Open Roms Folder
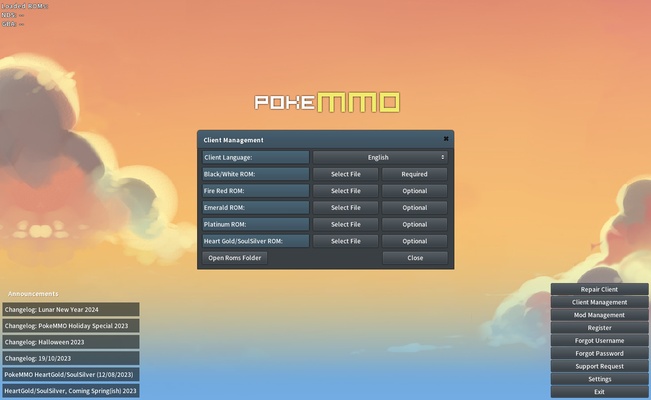Screen dimensions: 651x400 tap(235, 258)
